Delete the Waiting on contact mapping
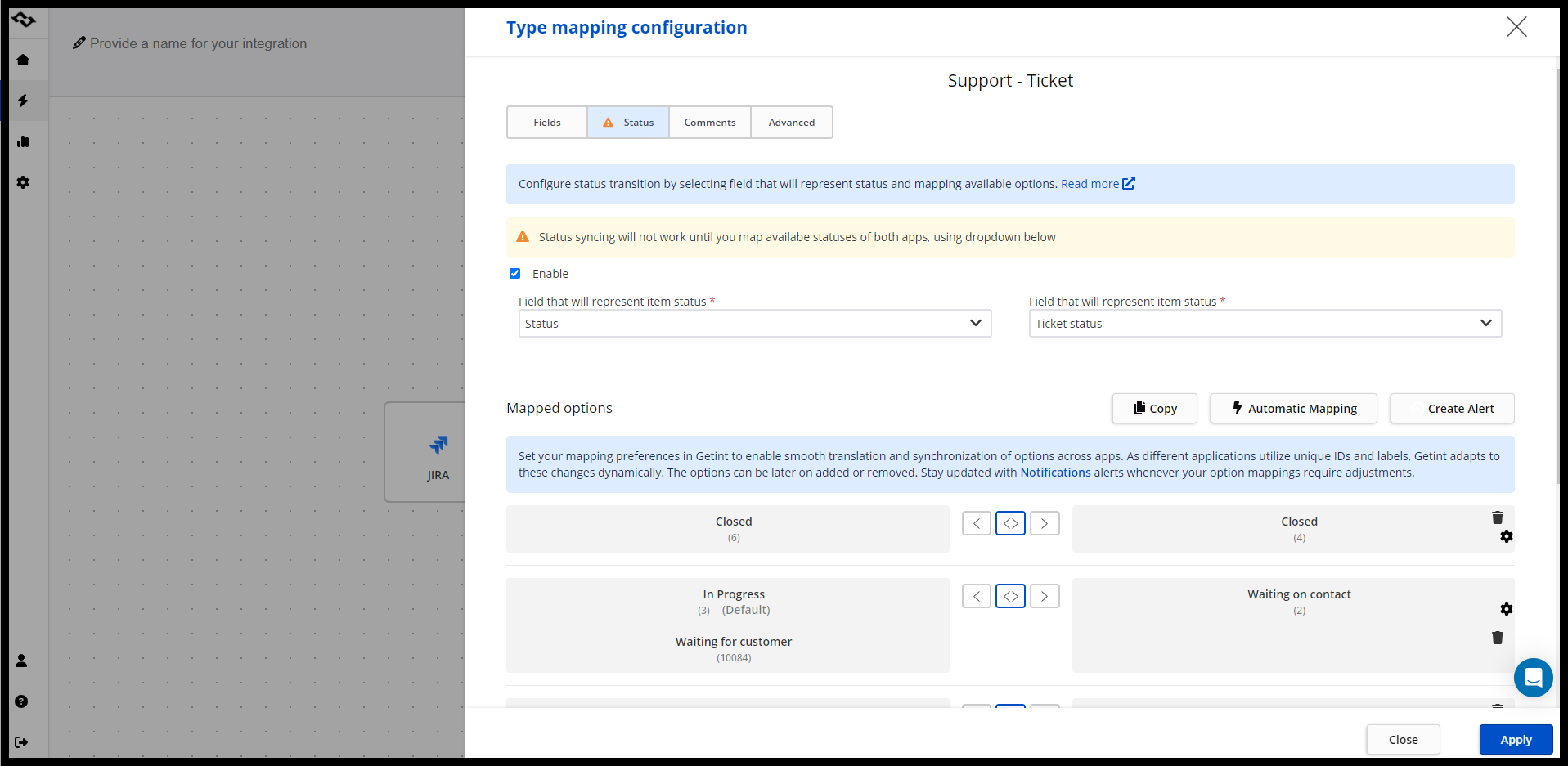The height and width of the screenshot is (766, 1568). coord(1497,638)
